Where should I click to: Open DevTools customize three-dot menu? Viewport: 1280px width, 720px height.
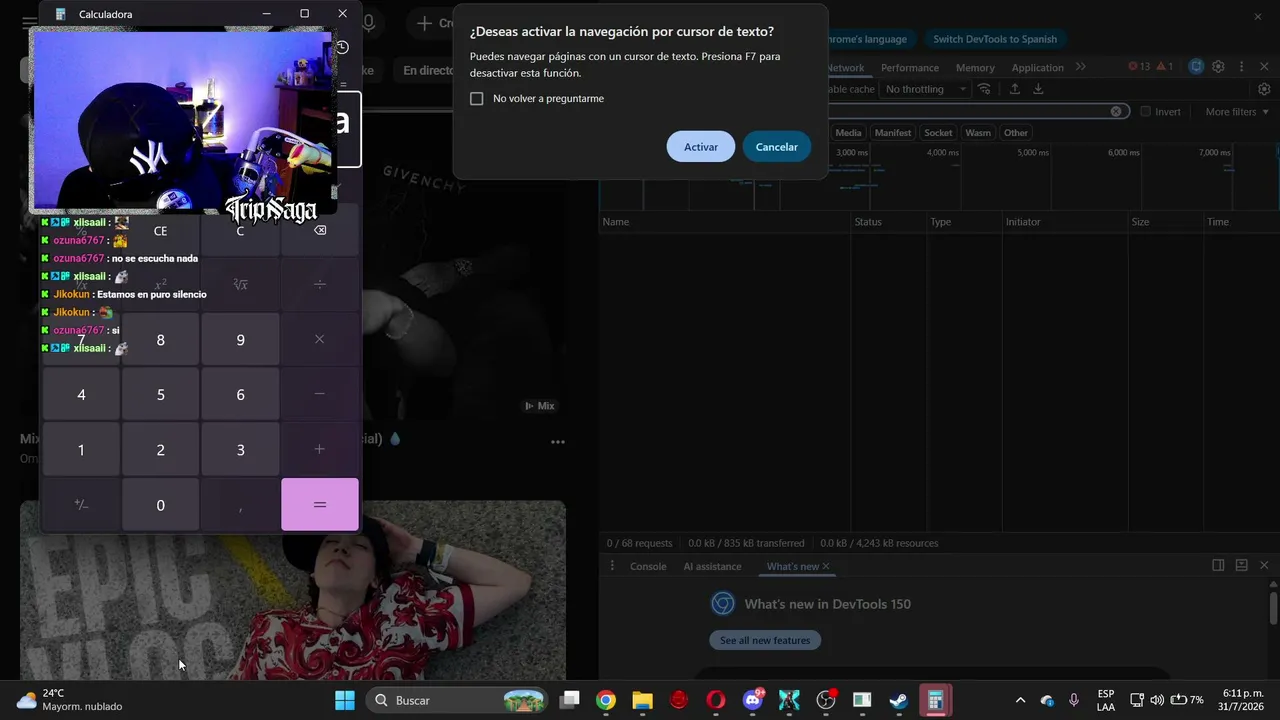(1241, 67)
